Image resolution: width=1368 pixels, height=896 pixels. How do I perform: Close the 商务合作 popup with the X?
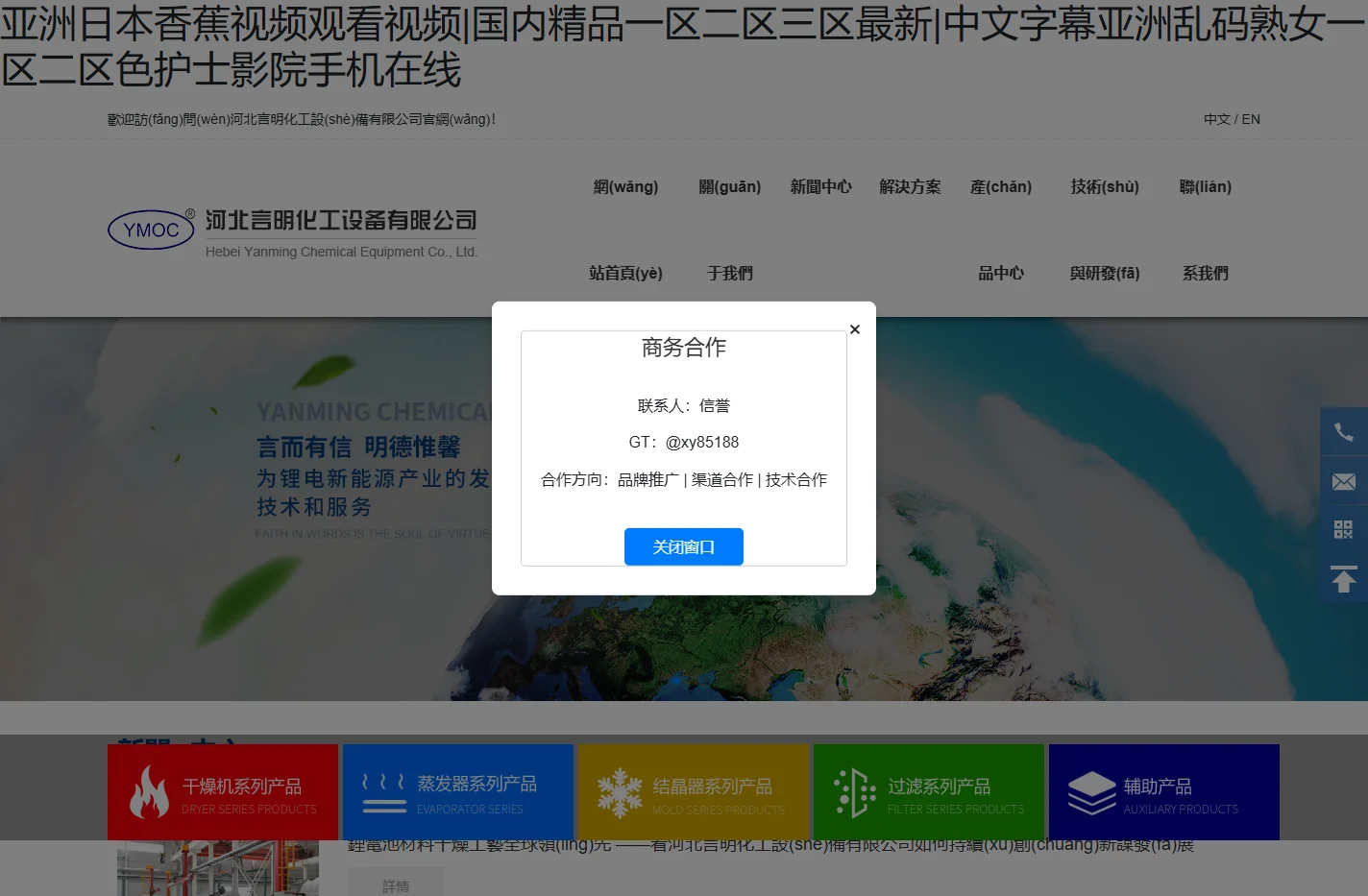click(x=854, y=329)
